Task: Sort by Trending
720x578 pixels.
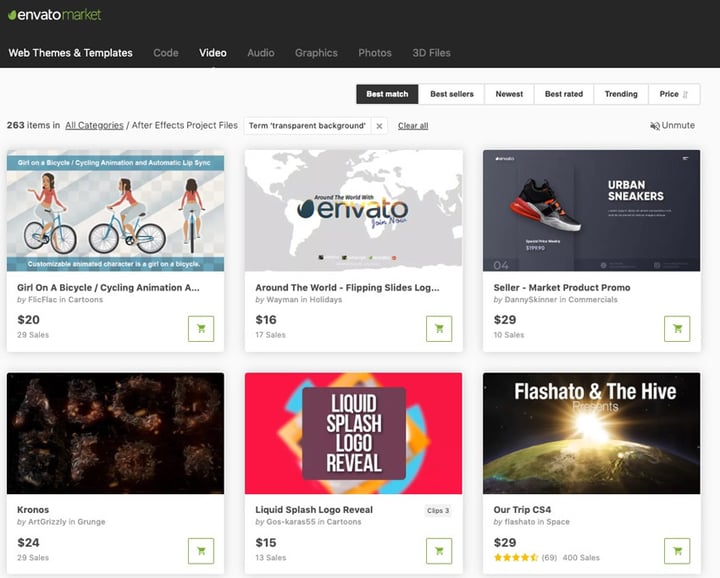Action: (621, 94)
